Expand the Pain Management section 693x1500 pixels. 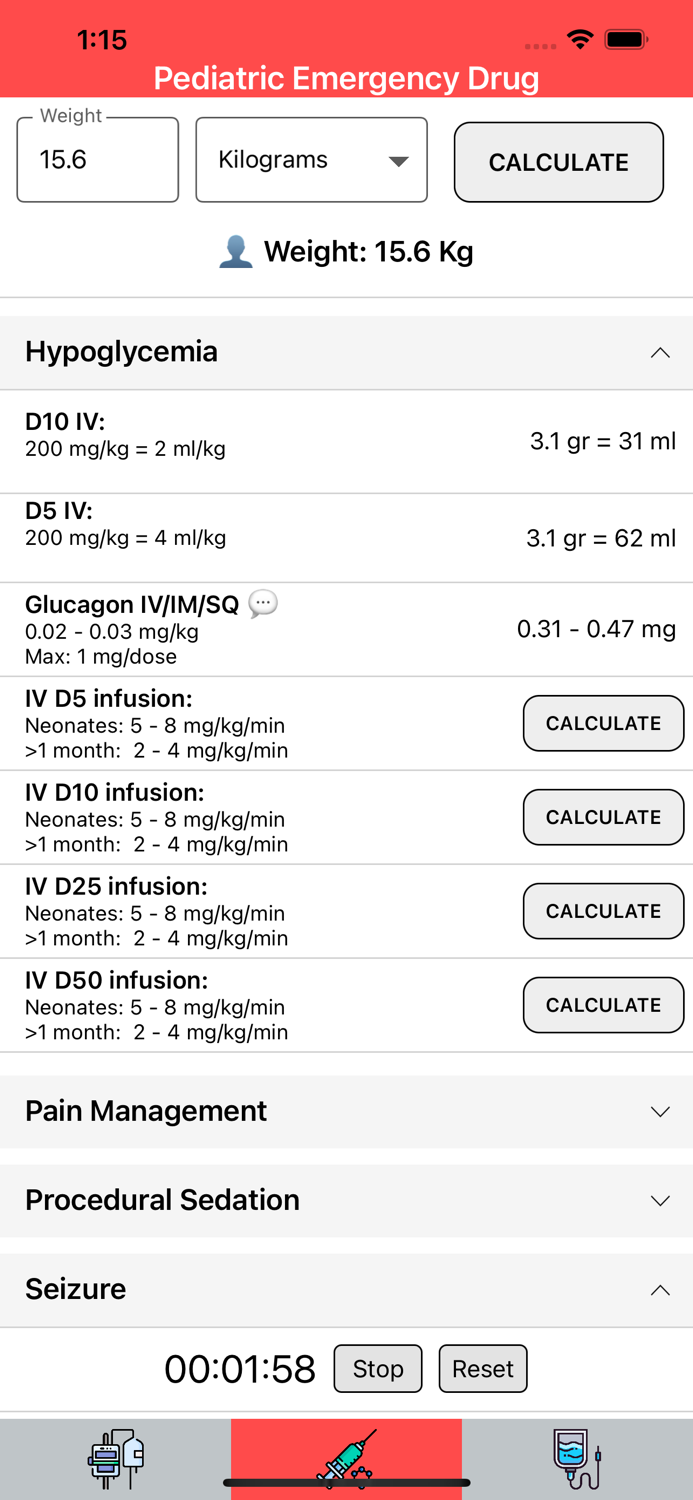pos(659,1111)
